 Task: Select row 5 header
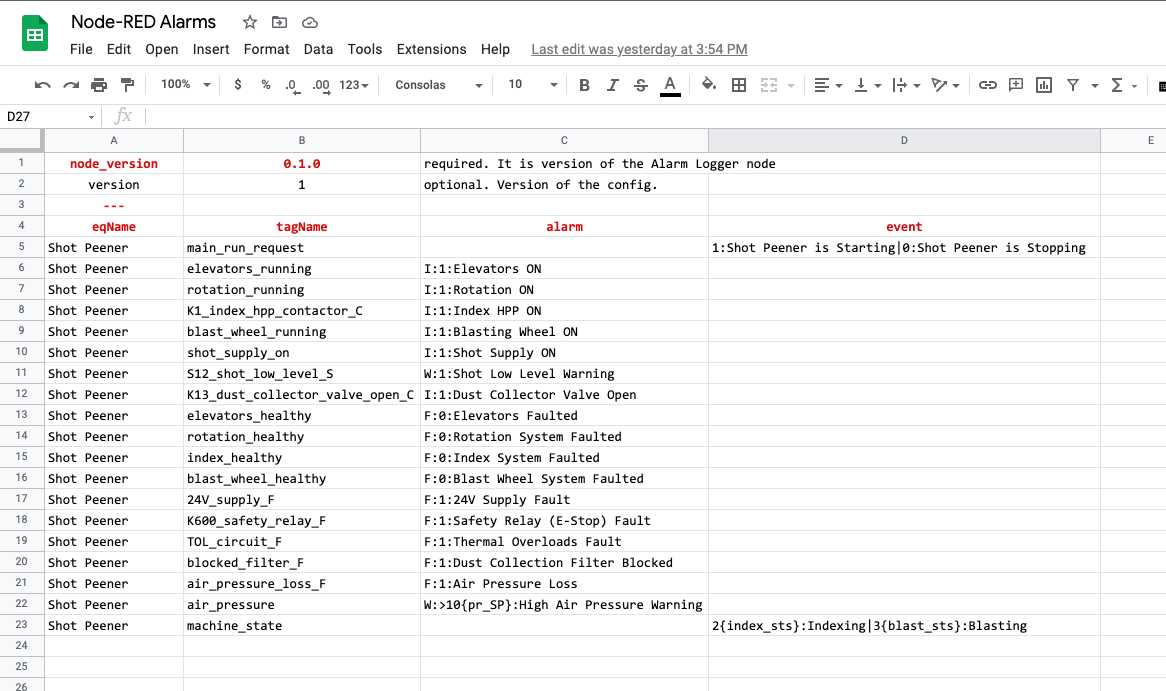22,247
